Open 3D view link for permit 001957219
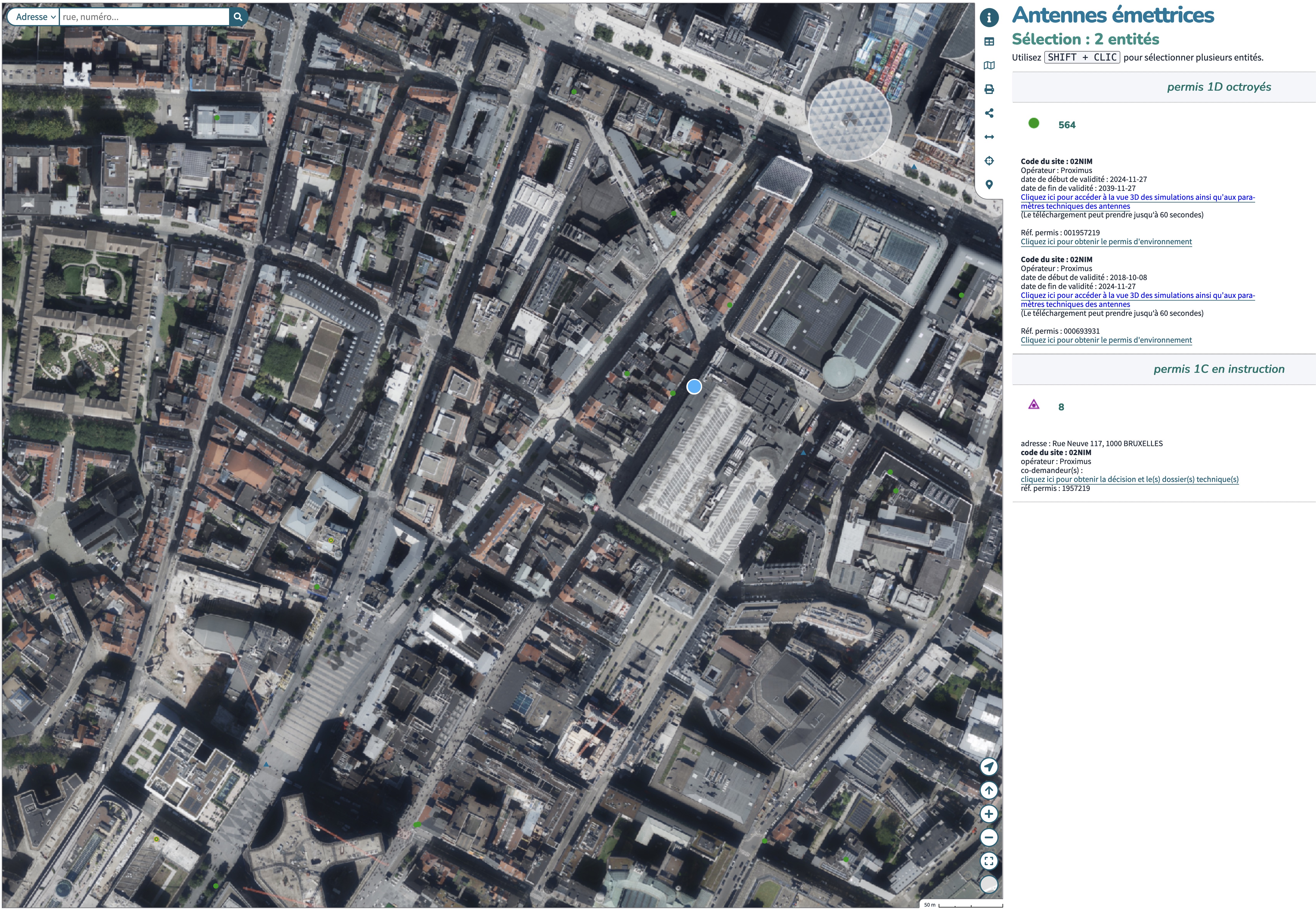 point(1137,202)
